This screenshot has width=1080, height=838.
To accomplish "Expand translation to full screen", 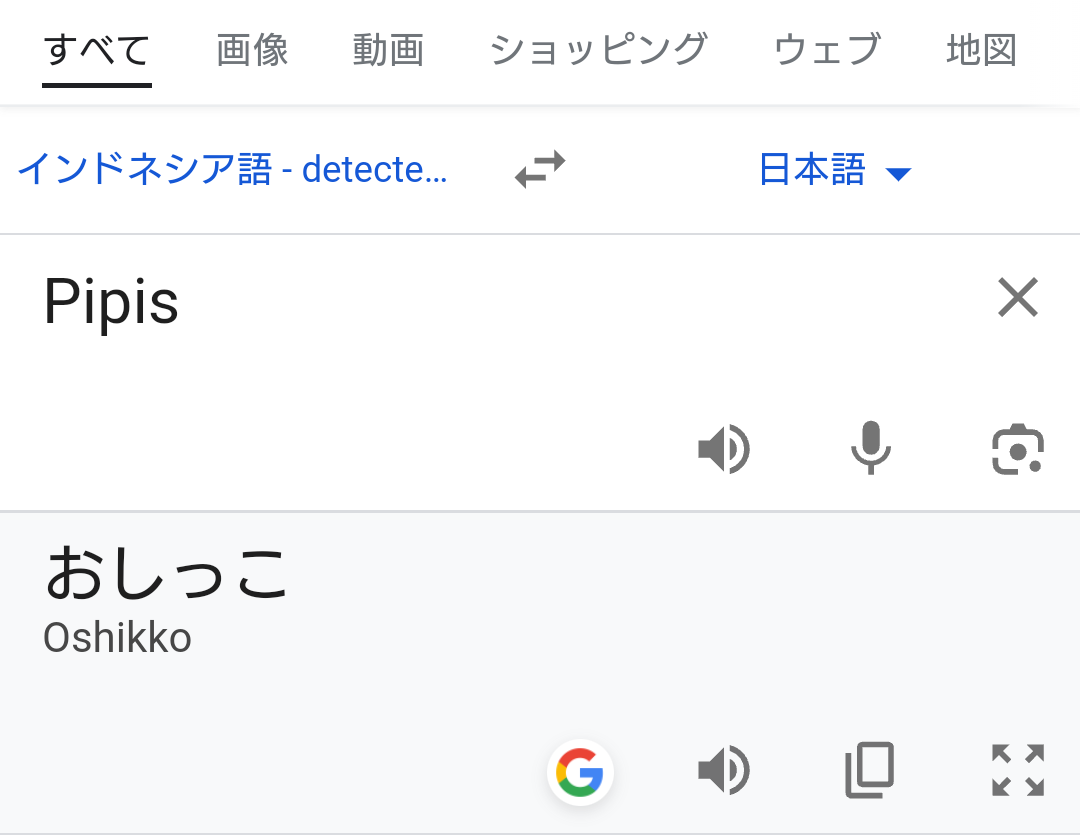I will [x=1018, y=771].
